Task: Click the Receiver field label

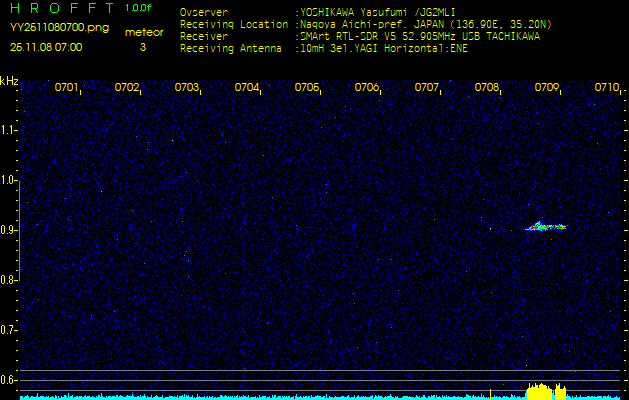Action: (204, 37)
